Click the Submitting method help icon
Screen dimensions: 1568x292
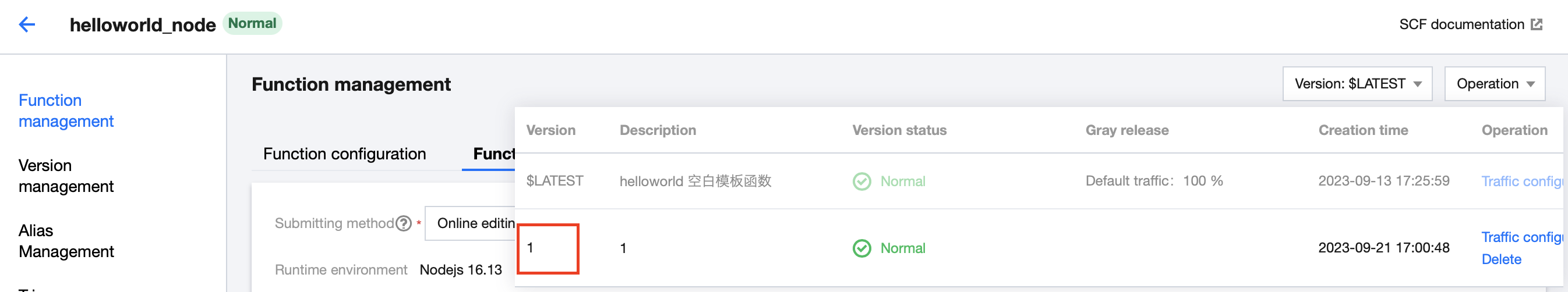(x=404, y=224)
